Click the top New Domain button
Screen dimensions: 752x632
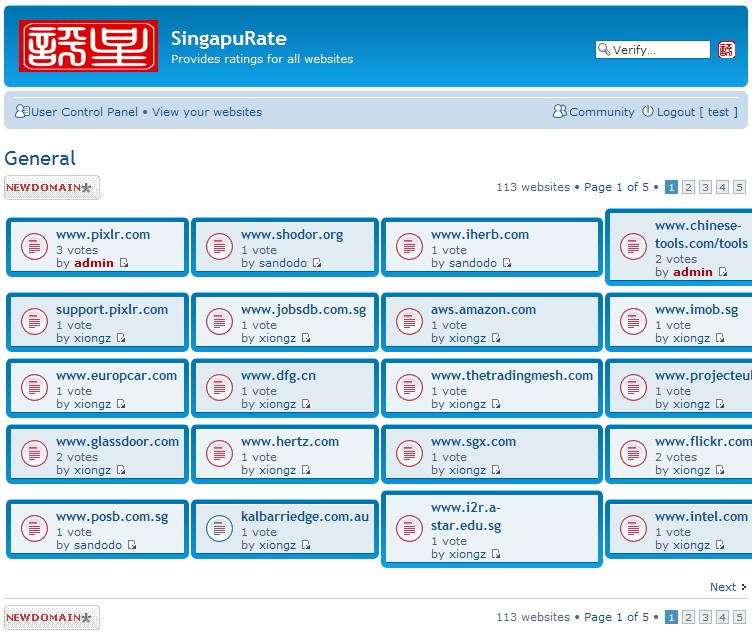[52, 187]
